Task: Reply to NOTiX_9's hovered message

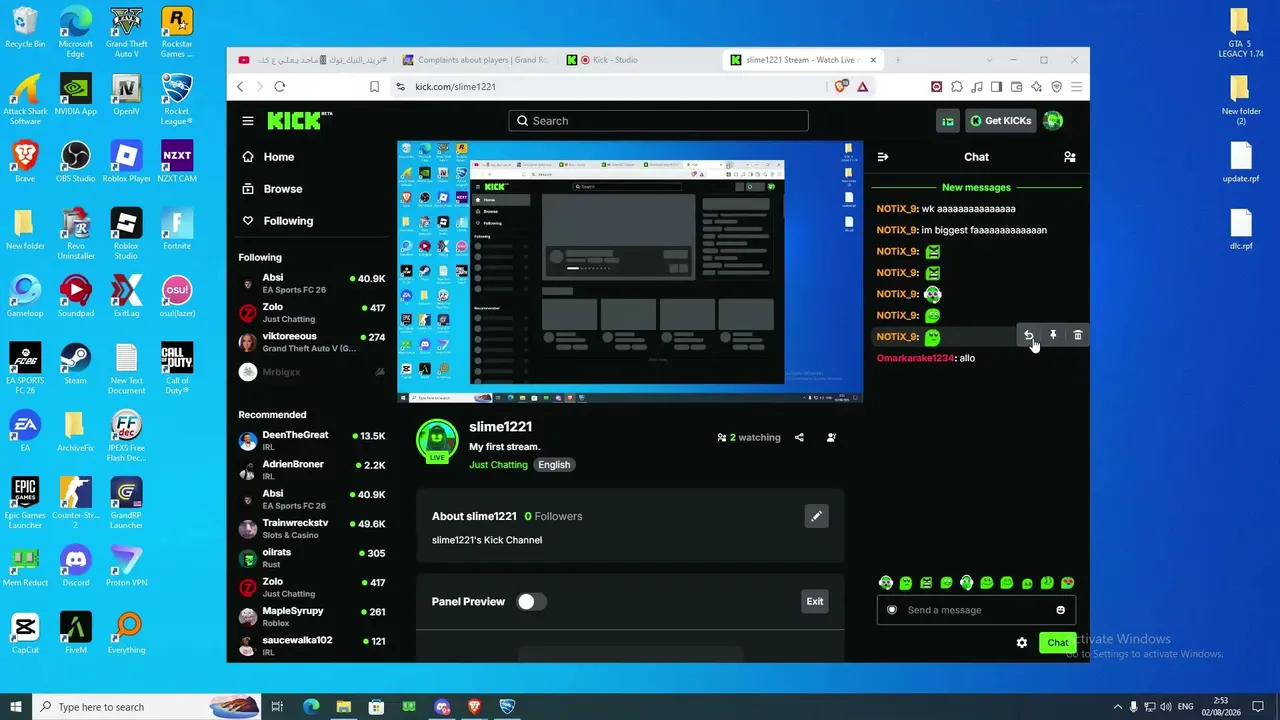Action: 1028,336
